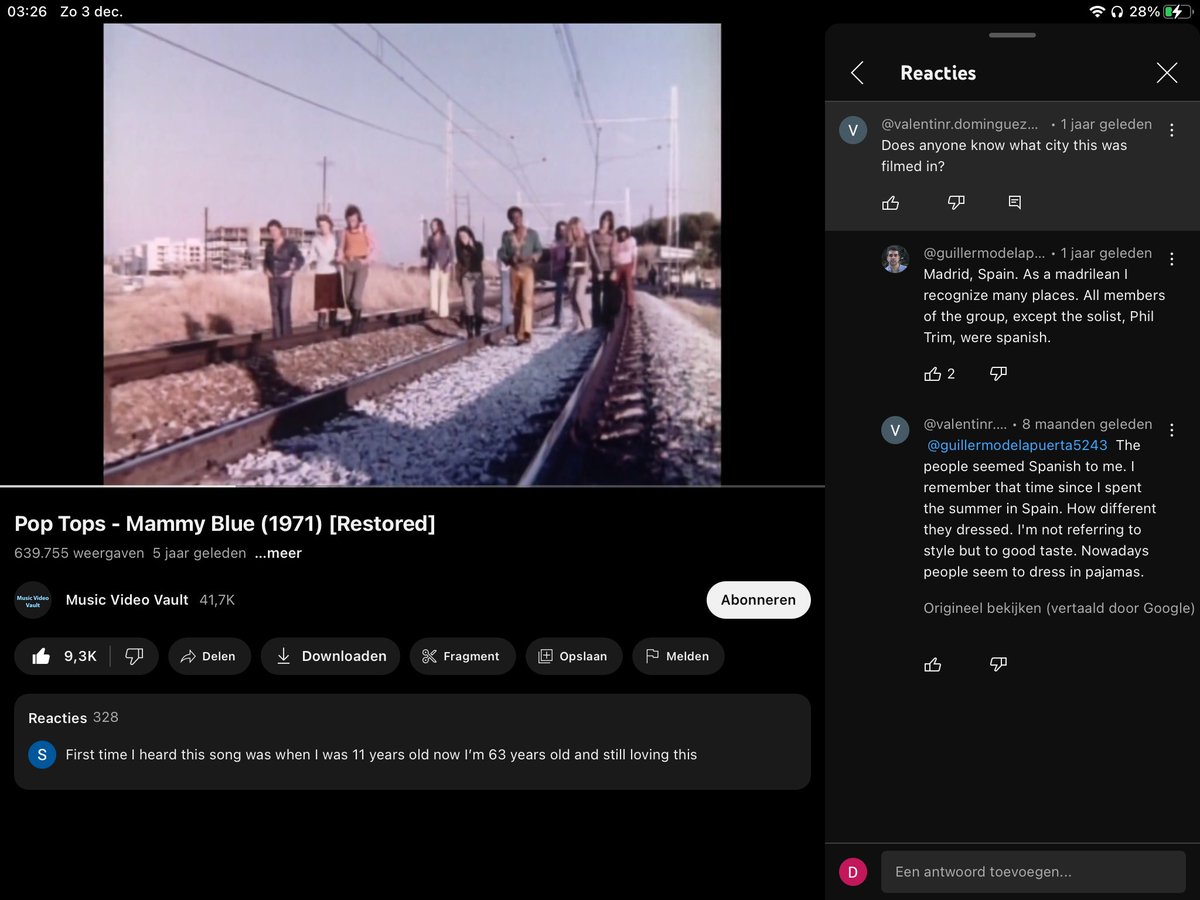
Task: Dislike the video using the thumbs down icon
Action: point(135,656)
